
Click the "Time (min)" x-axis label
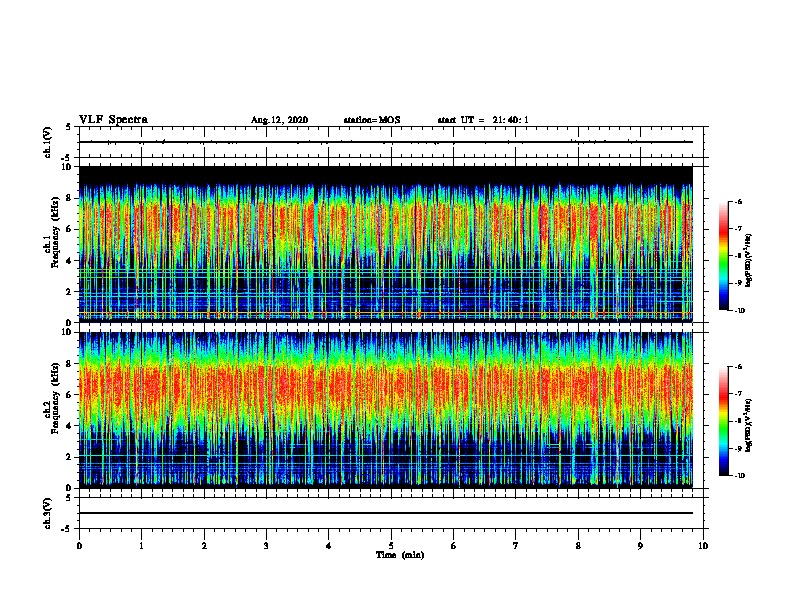click(x=400, y=555)
